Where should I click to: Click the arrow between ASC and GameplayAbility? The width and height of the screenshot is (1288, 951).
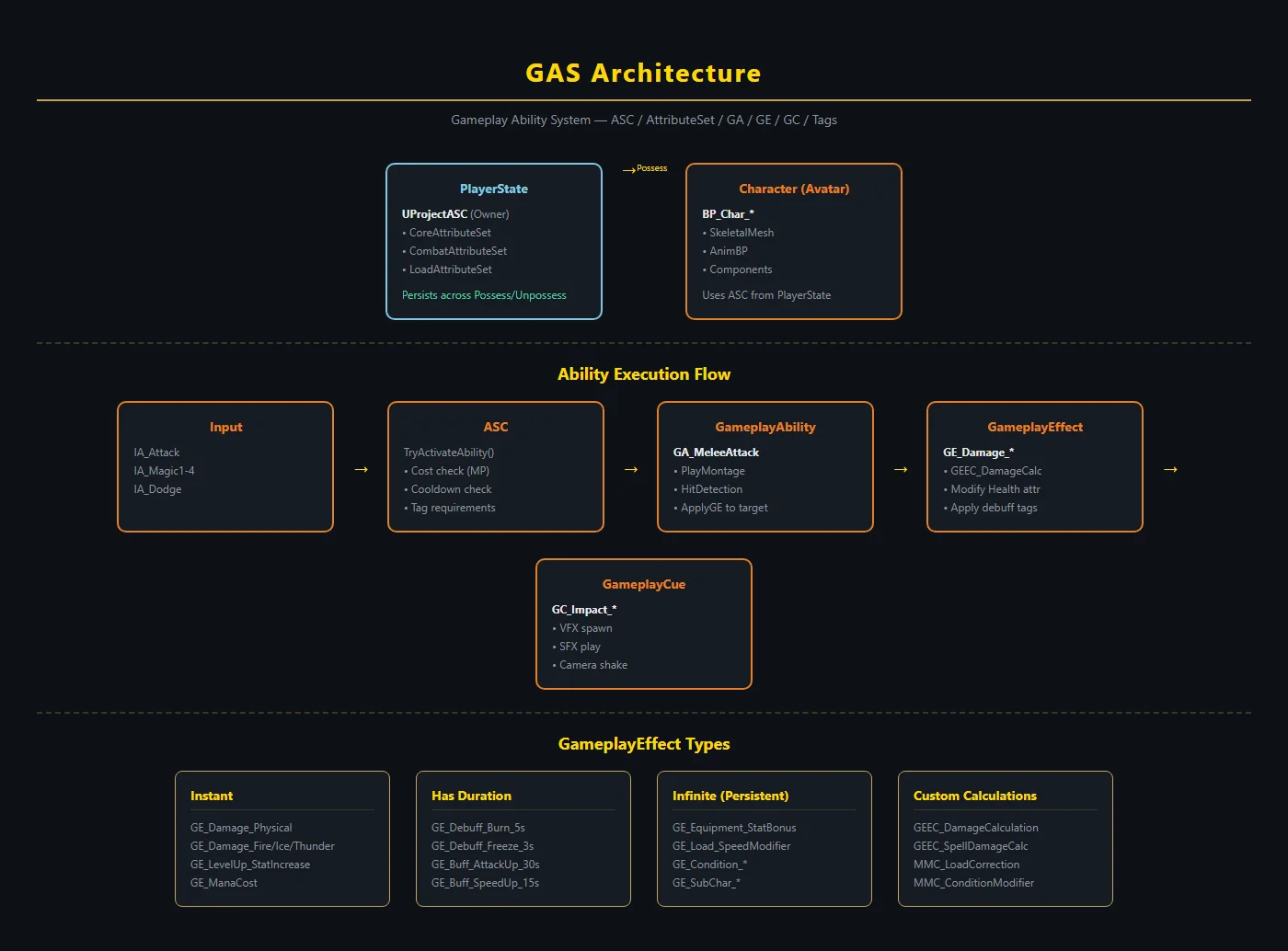click(631, 469)
